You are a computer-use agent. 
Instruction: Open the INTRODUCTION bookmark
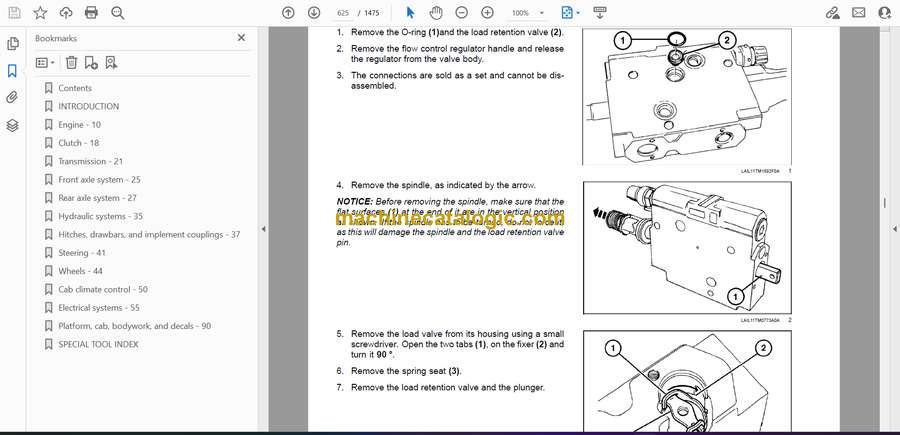[x=88, y=106]
